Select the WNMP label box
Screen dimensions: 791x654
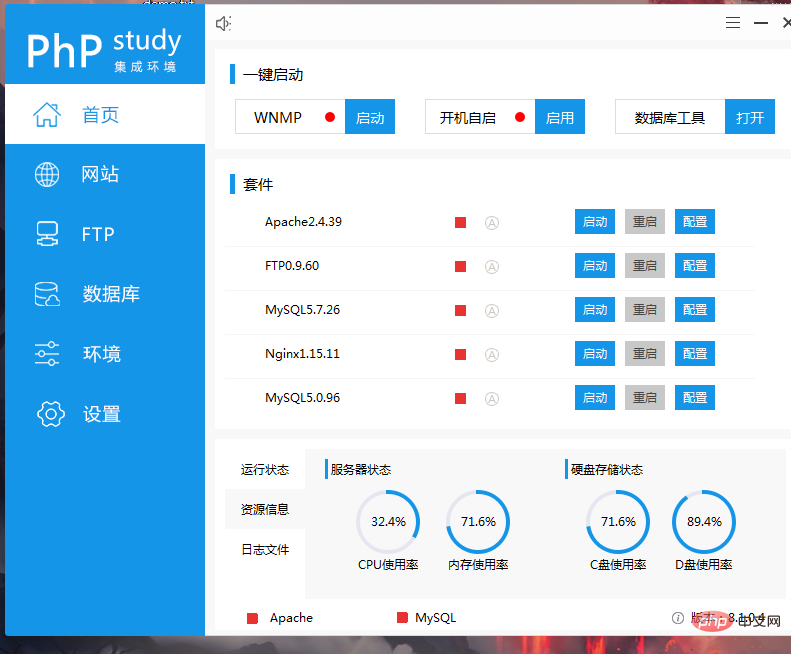[x=290, y=117]
